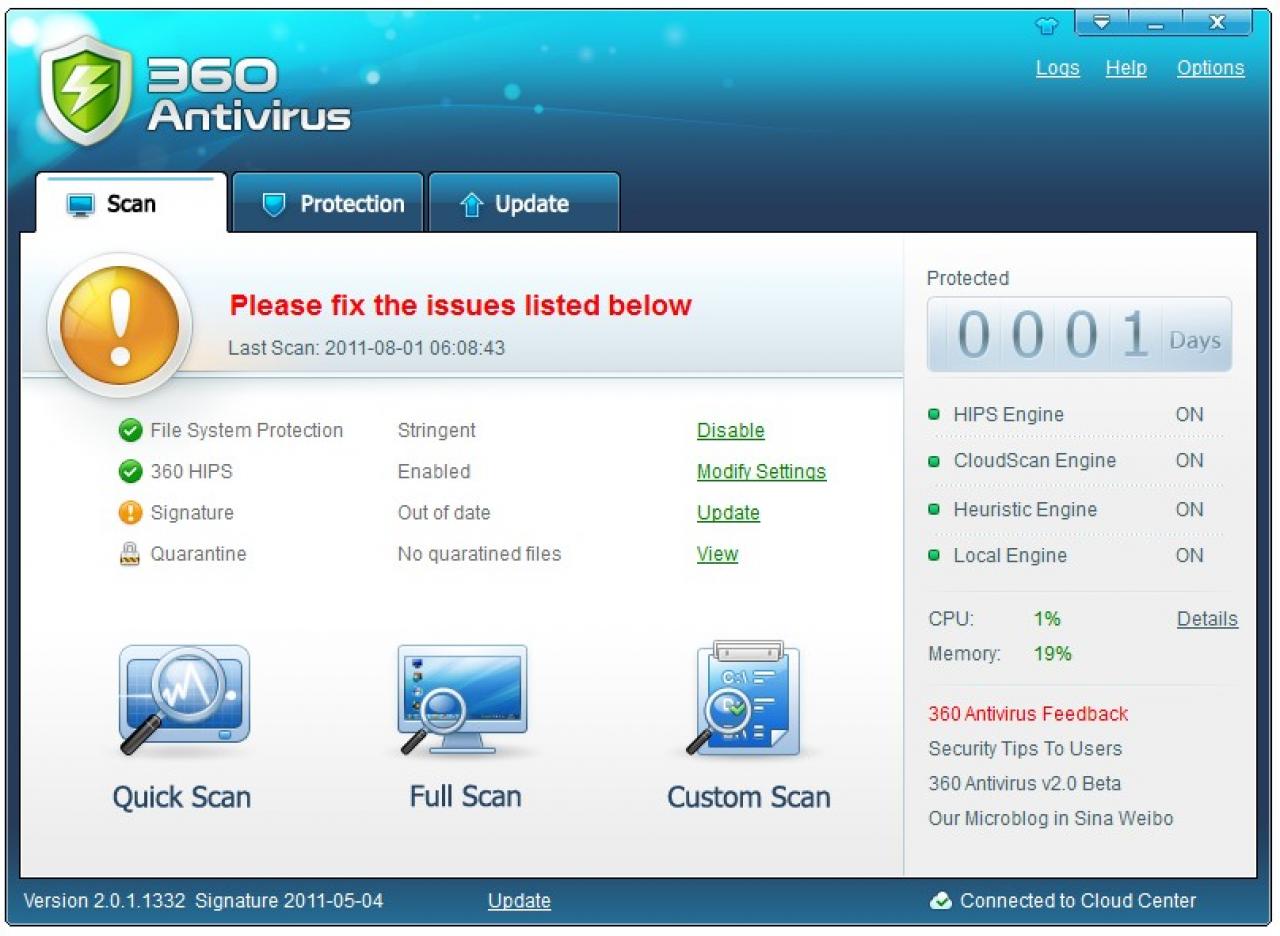Click the Protected days counter

pyautogui.click(x=1079, y=335)
